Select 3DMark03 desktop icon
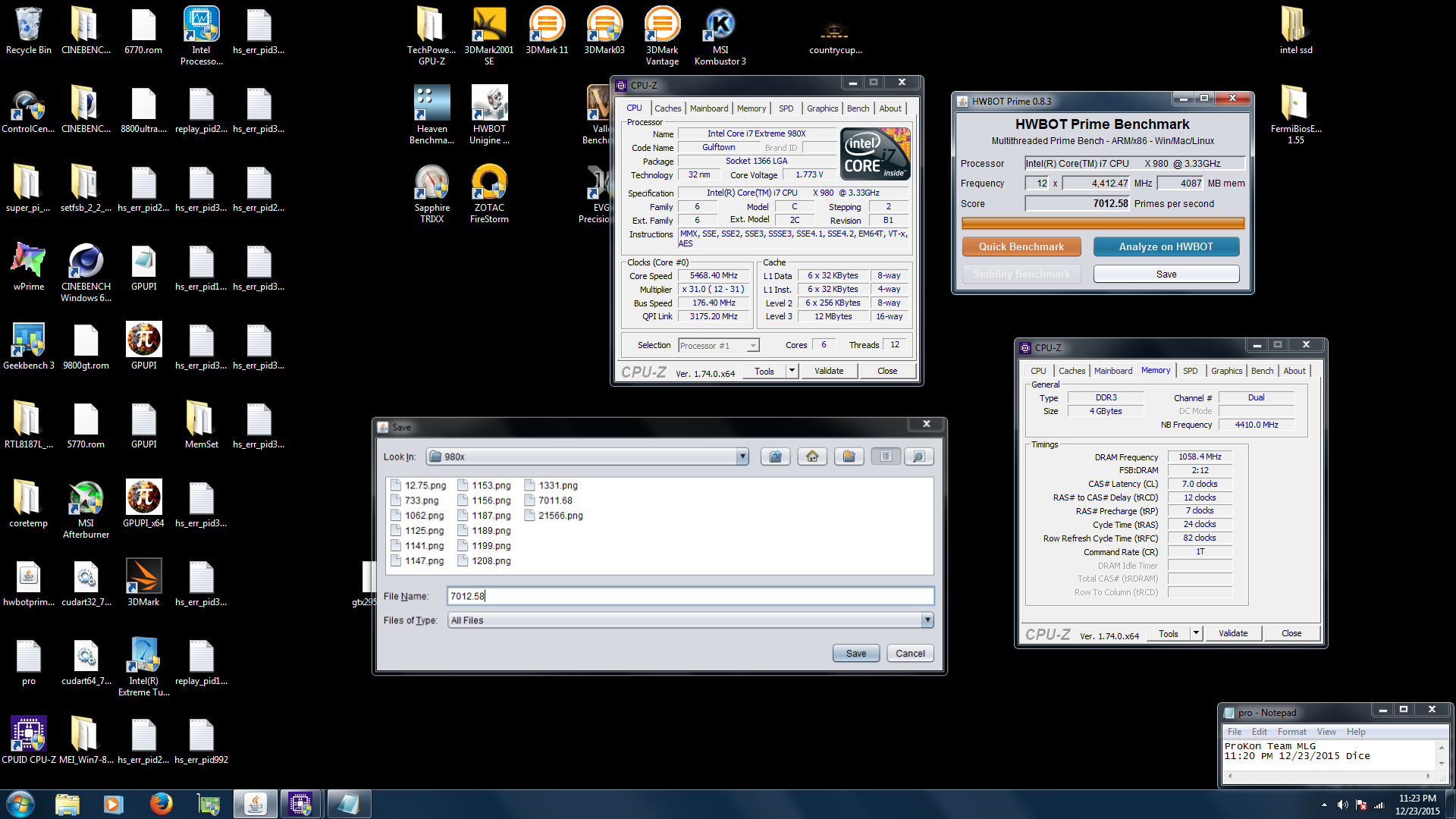1456x819 pixels. (x=604, y=31)
